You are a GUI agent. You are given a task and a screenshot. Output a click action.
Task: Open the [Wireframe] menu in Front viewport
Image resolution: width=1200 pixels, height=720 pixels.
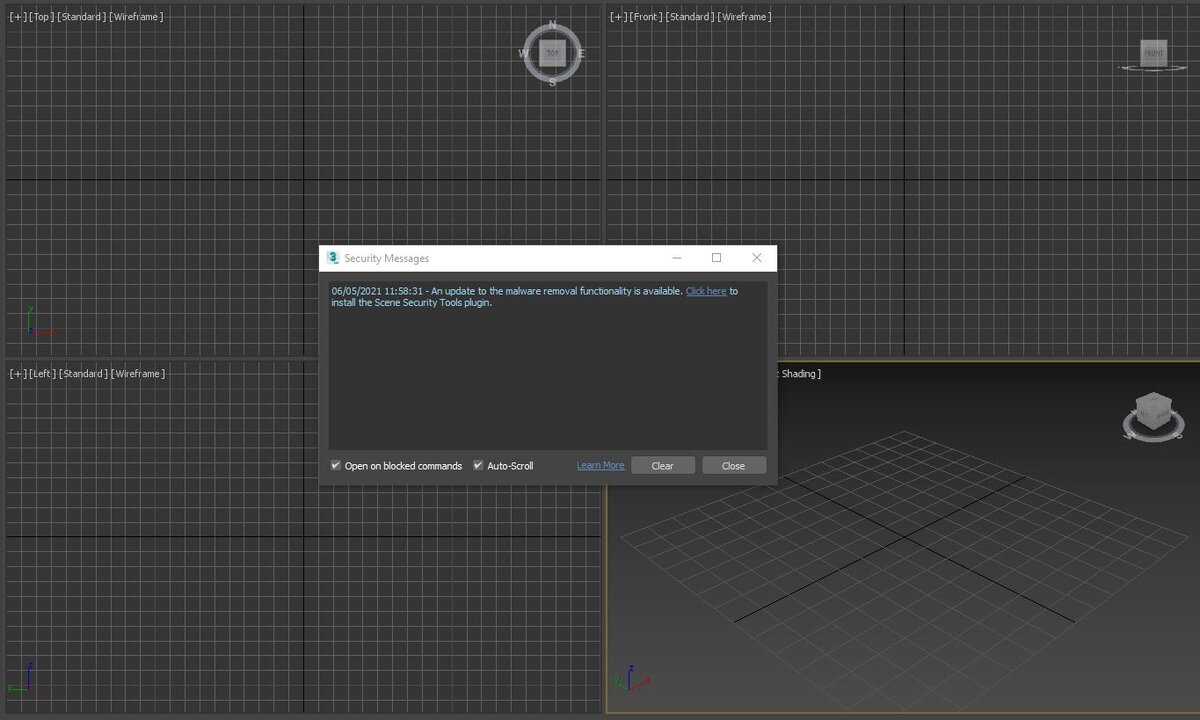pyautogui.click(x=745, y=17)
